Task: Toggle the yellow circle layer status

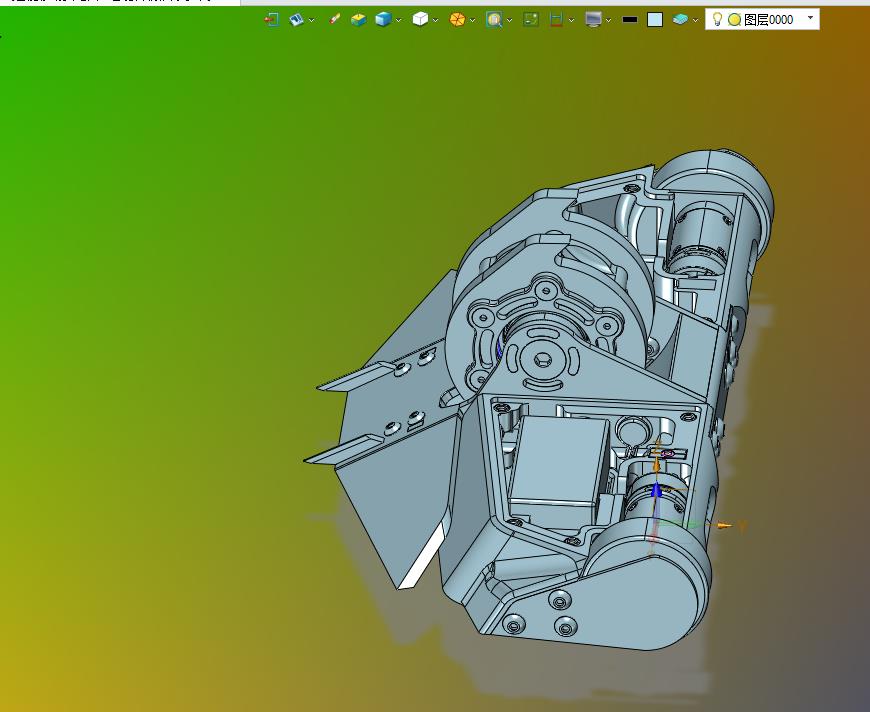Action: [734, 20]
